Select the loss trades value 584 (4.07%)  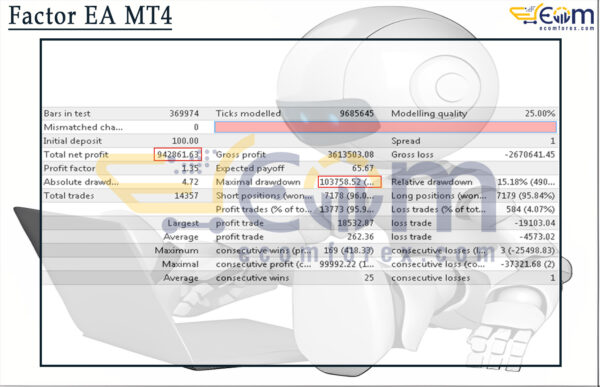530,209
